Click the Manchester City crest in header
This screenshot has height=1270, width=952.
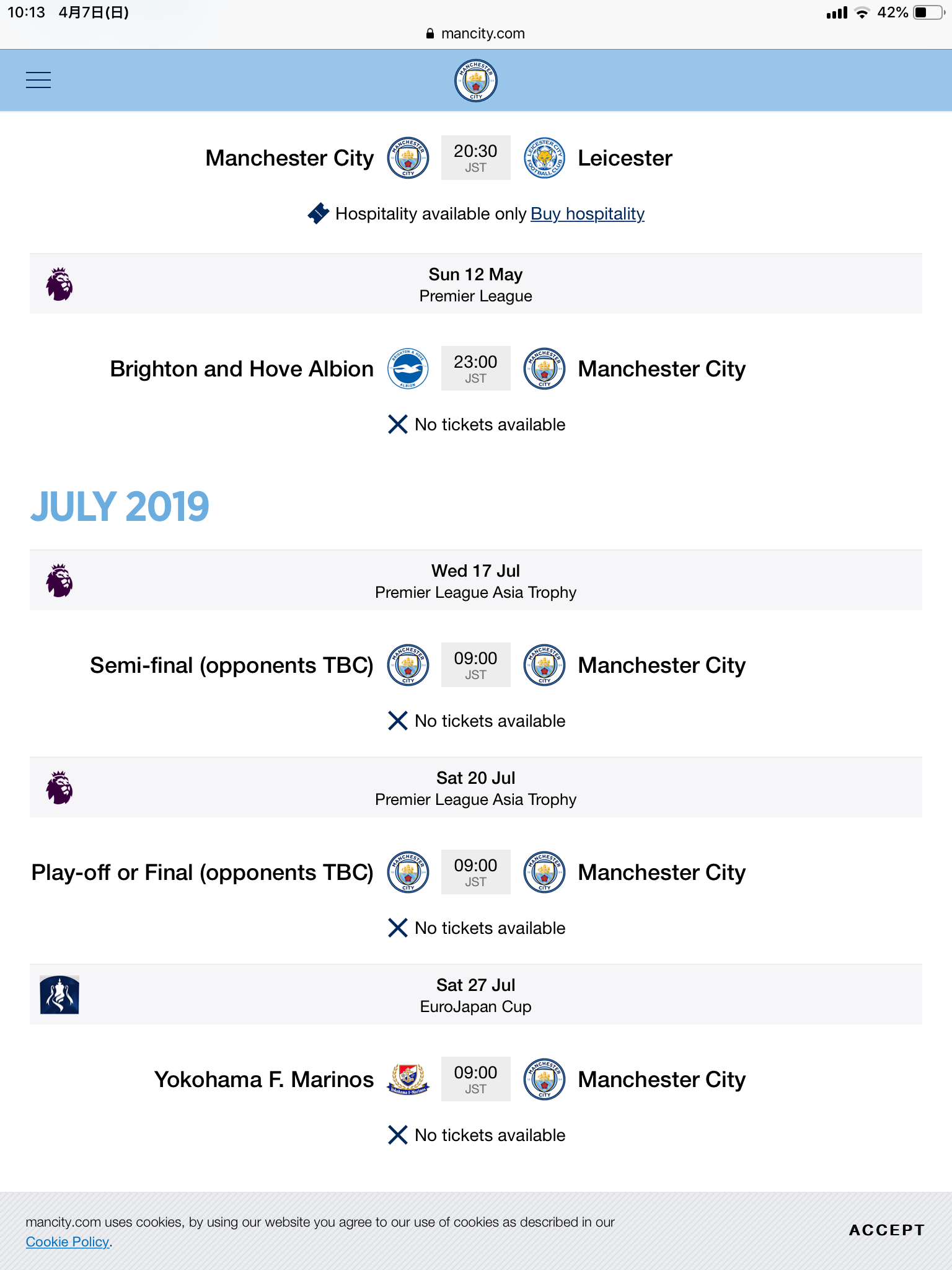475,81
